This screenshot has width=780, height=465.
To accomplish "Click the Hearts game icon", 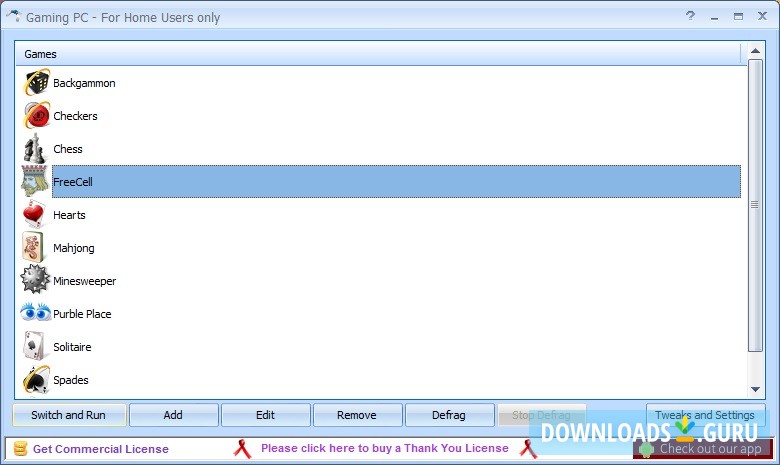I will [x=34, y=214].
